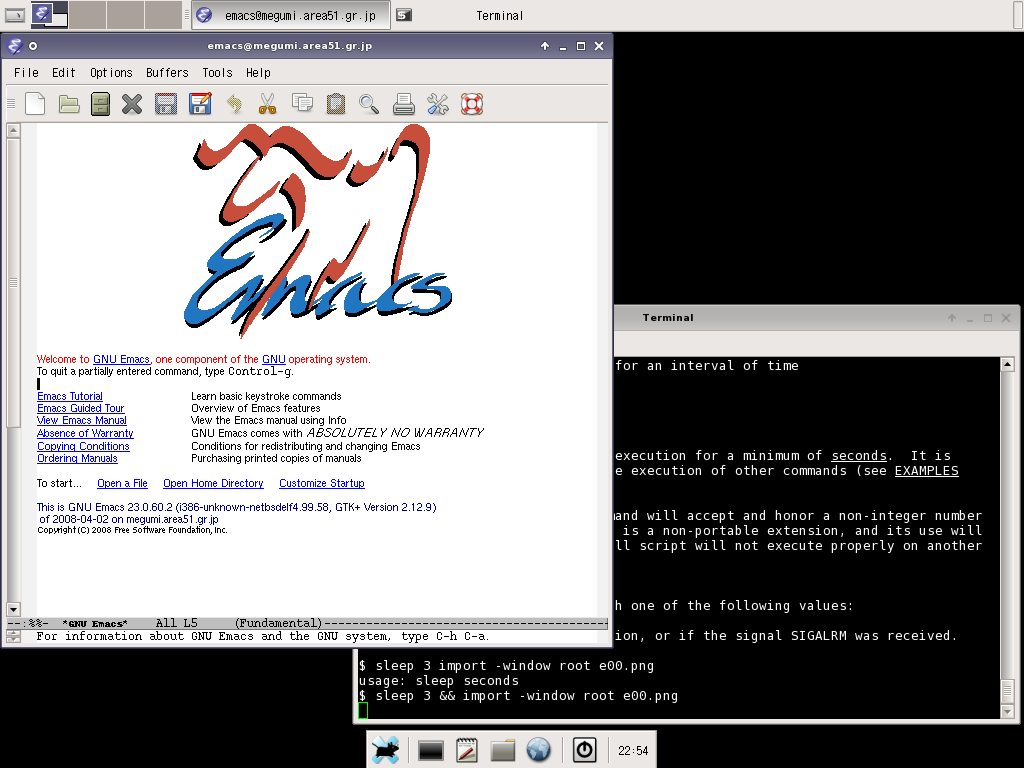Viewport: 1024px width, 768px height.
Task: Click the Emacs toolbar drag handle
Action: pyautogui.click(x=11, y=103)
